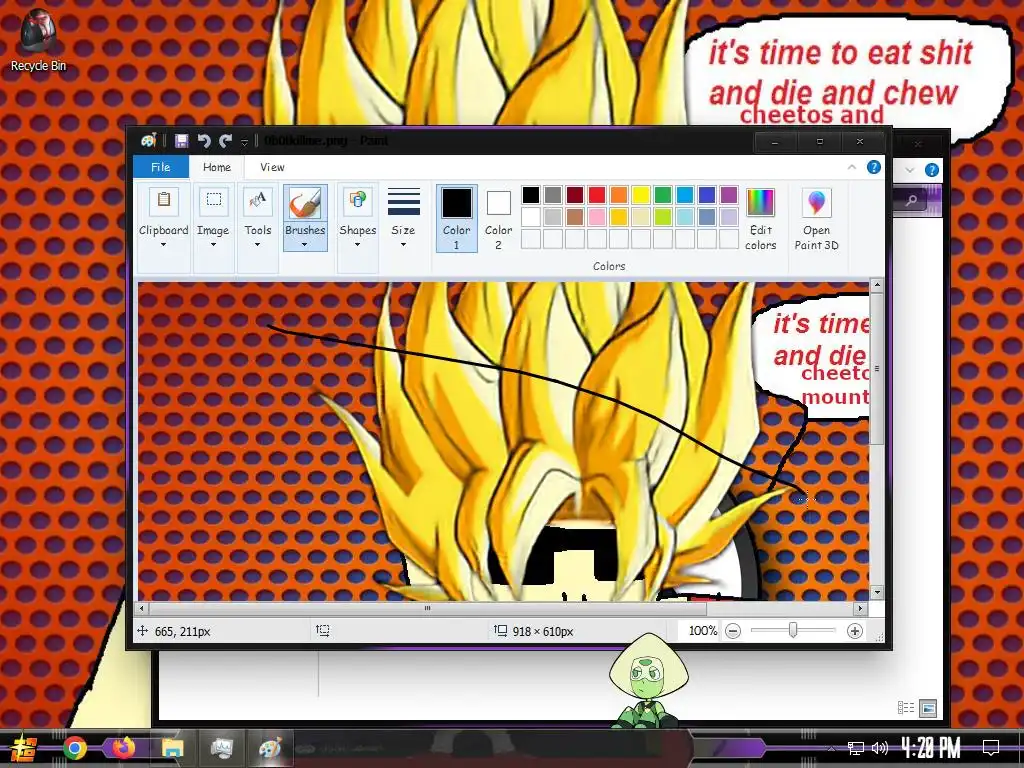This screenshot has height=768, width=1024.
Task: Switch to the View ribbon tab
Action: (x=272, y=167)
